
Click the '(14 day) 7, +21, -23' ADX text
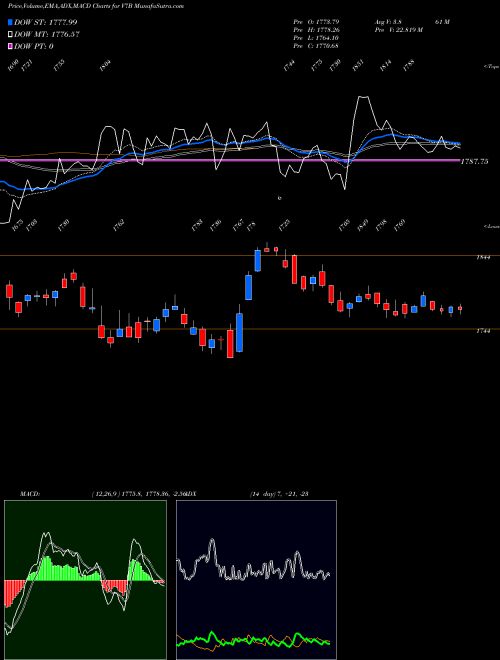tap(279, 494)
